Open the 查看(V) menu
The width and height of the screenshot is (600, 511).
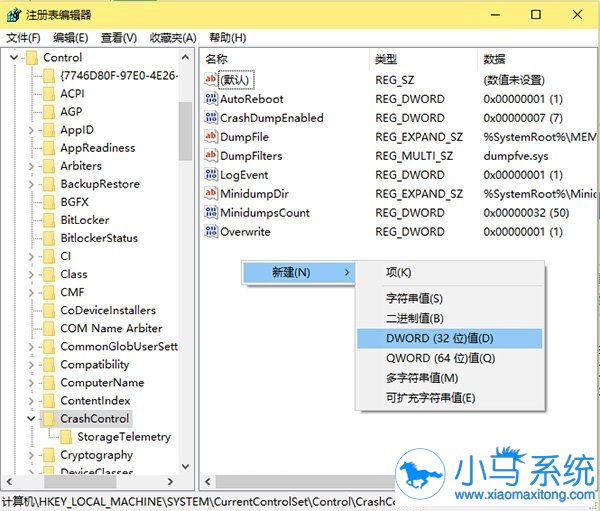click(119, 38)
